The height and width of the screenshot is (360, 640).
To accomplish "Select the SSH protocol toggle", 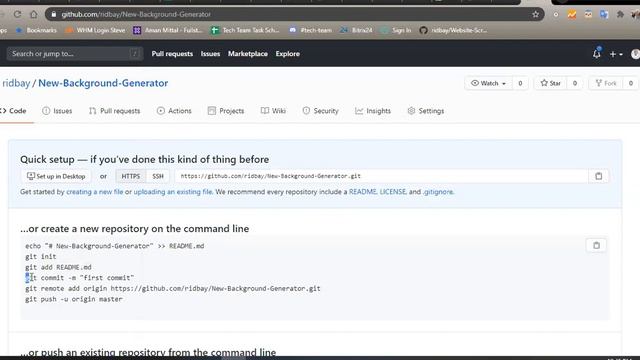I will coord(158,176).
